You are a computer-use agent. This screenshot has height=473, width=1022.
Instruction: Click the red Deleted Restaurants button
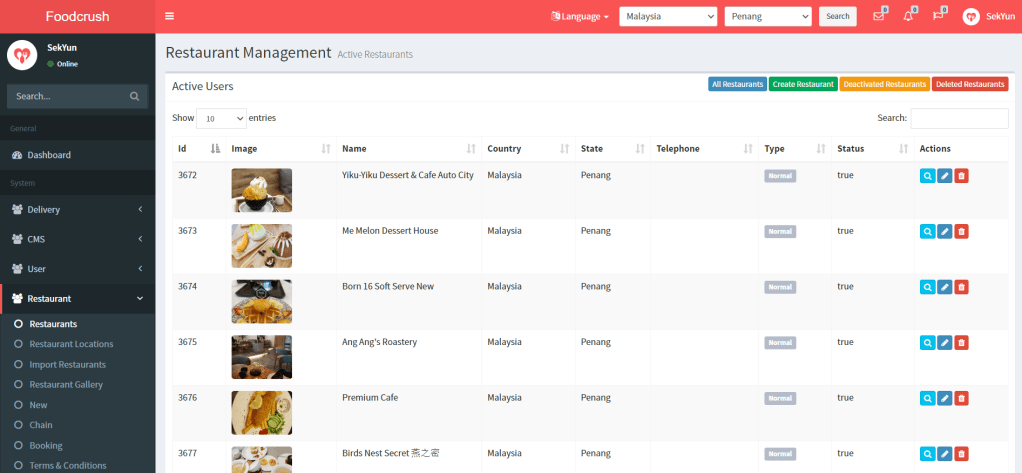click(x=969, y=85)
